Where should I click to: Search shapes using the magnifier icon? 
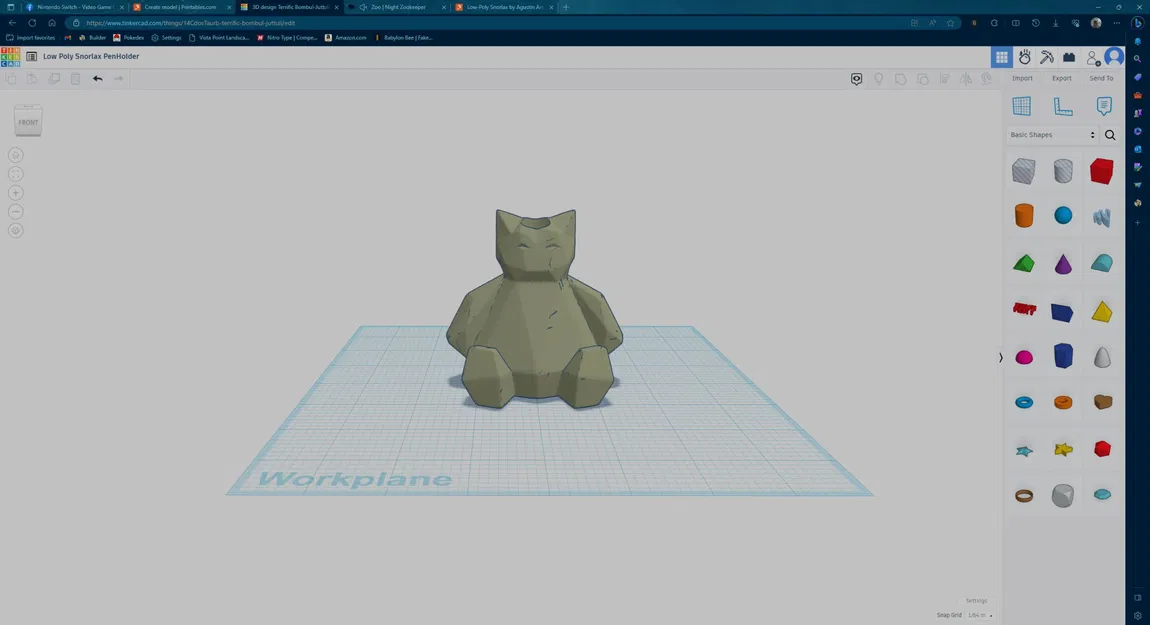point(1110,134)
